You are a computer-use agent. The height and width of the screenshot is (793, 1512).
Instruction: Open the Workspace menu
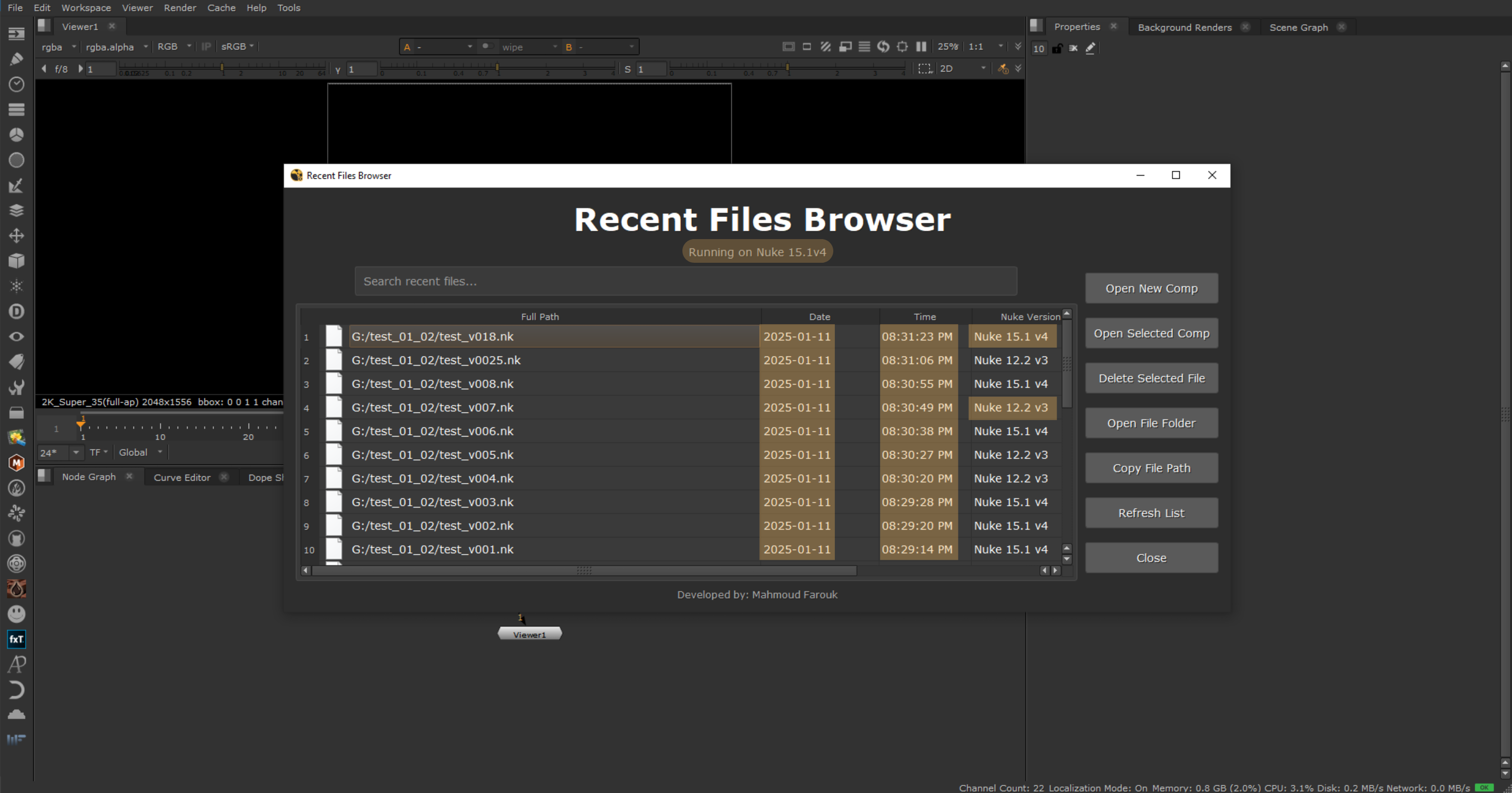point(86,8)
